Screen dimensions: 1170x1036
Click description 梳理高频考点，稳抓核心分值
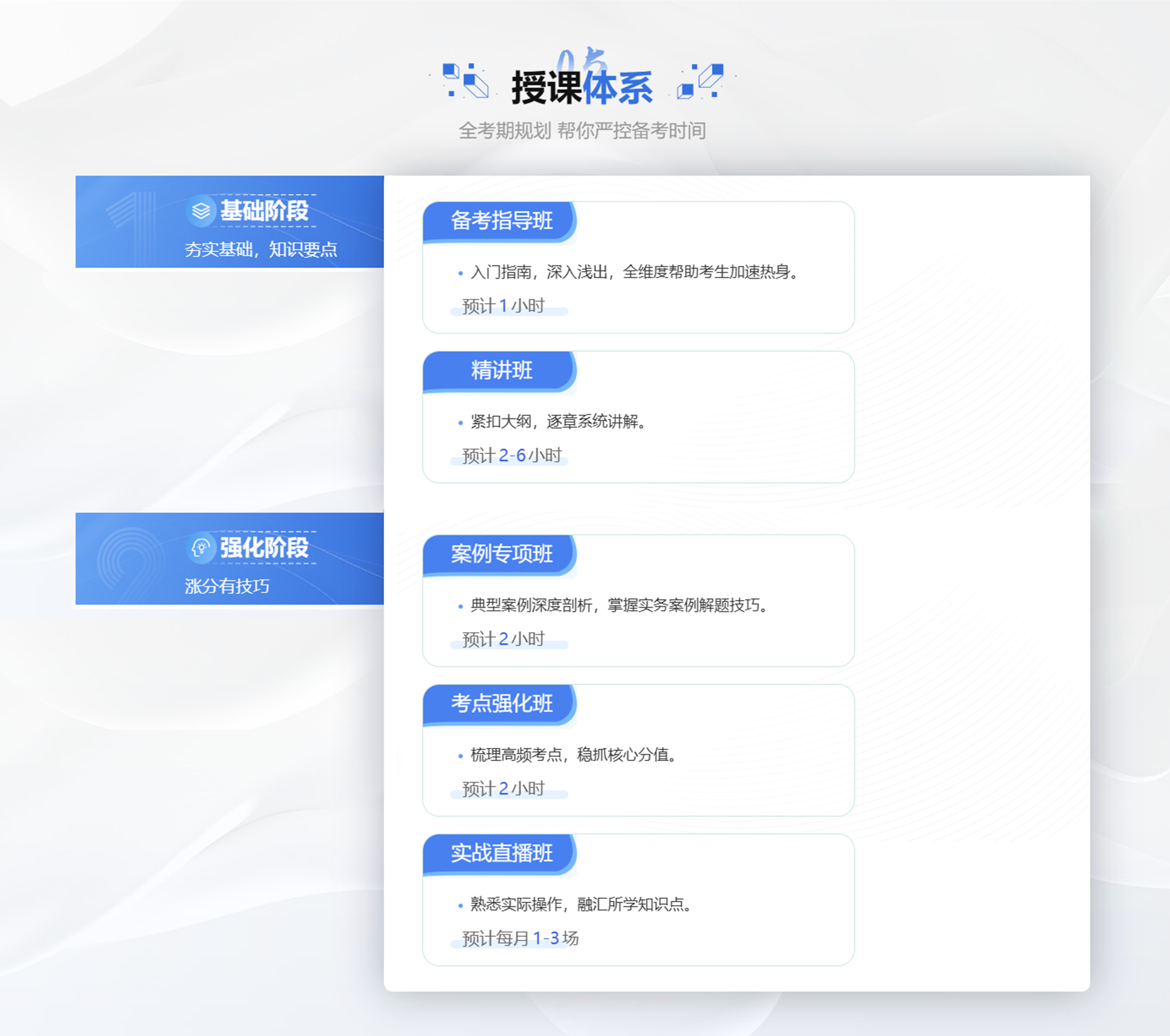574,755
